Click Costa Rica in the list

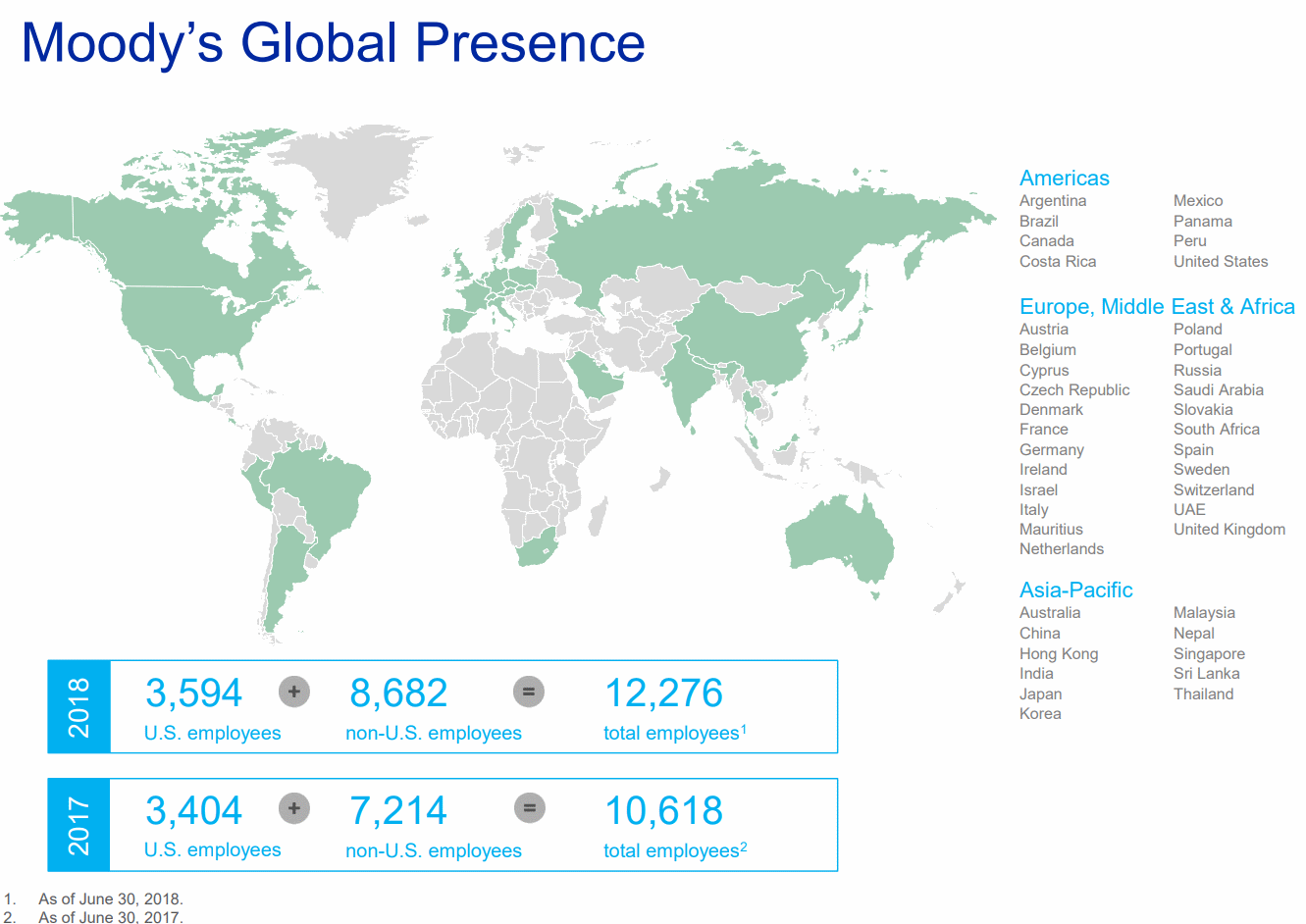coord(1058,262)
